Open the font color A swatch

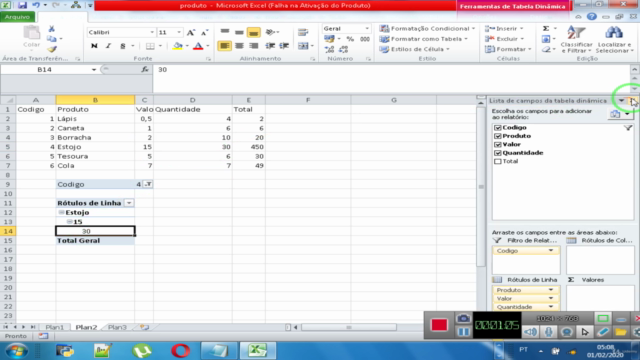pos(198,46)
